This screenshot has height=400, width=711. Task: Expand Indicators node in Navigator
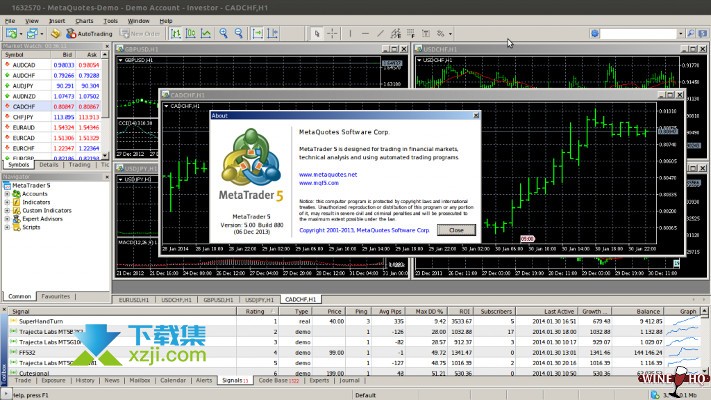point(7,202)
